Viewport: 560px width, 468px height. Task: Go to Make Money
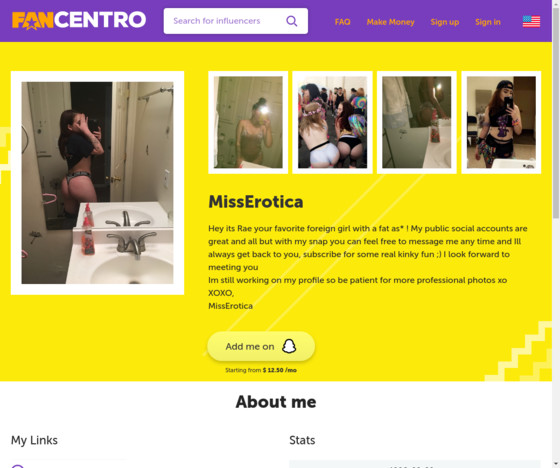point(390,22)
